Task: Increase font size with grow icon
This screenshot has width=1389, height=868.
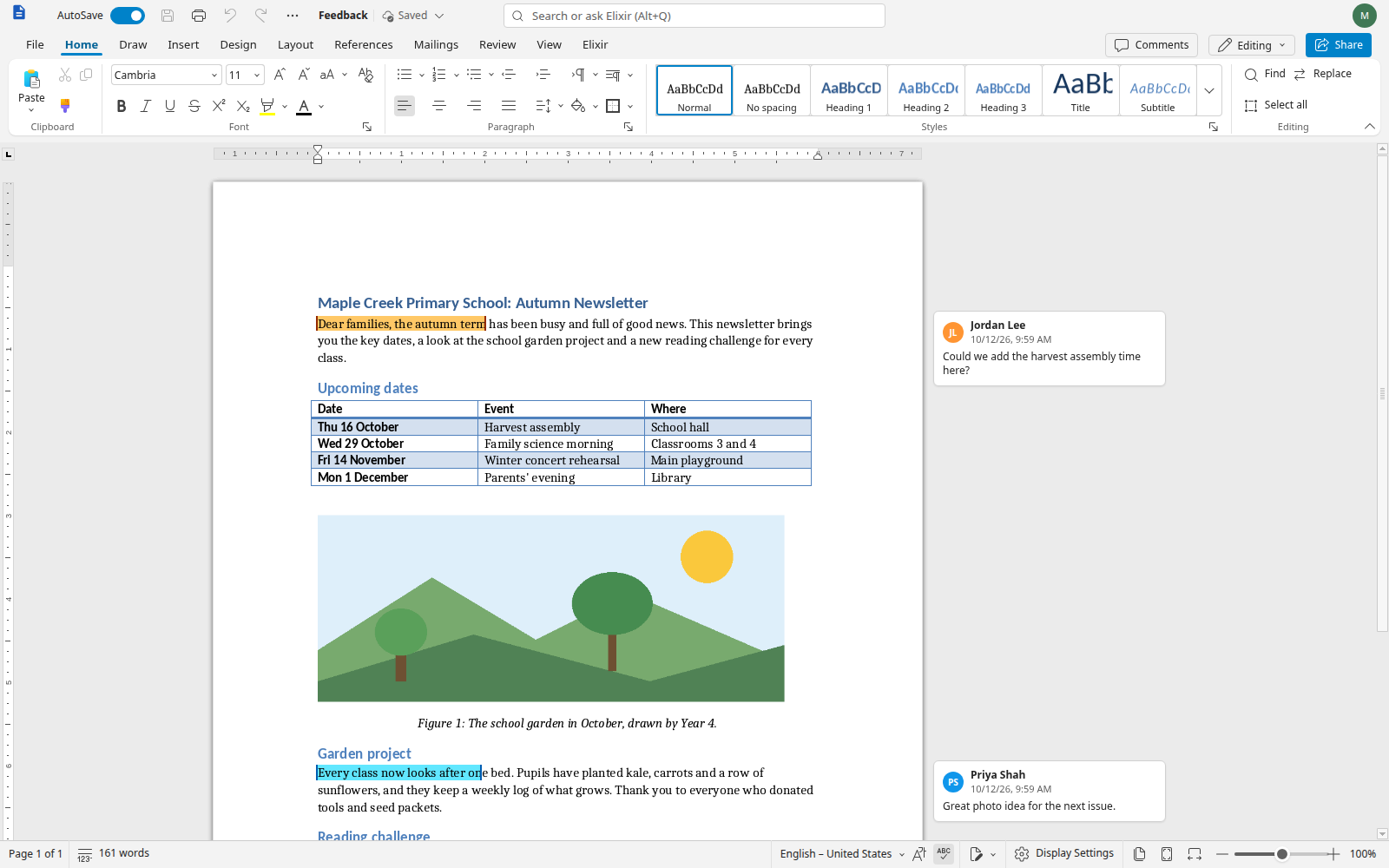Action: (x=280, y=75)
